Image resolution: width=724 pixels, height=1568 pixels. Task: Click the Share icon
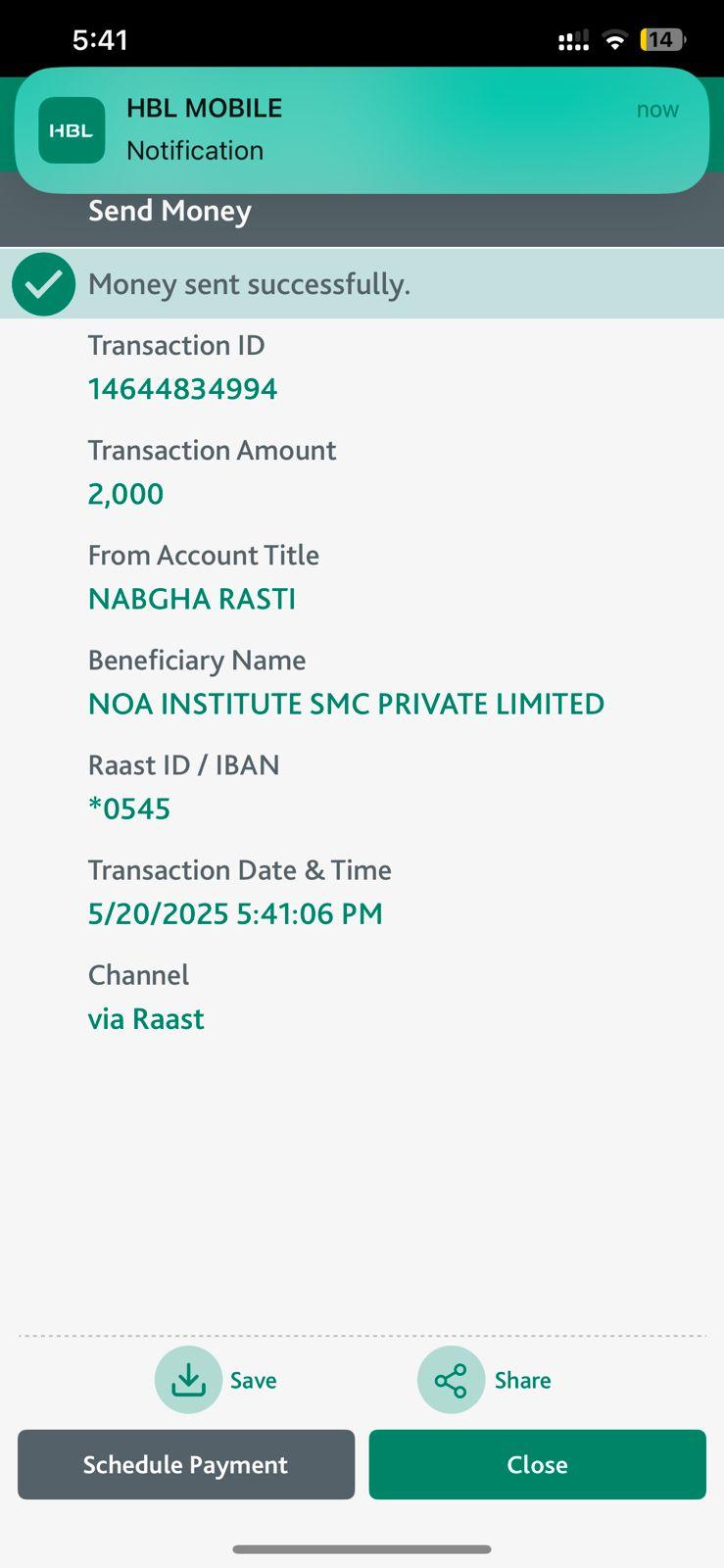click(451, 1380)
